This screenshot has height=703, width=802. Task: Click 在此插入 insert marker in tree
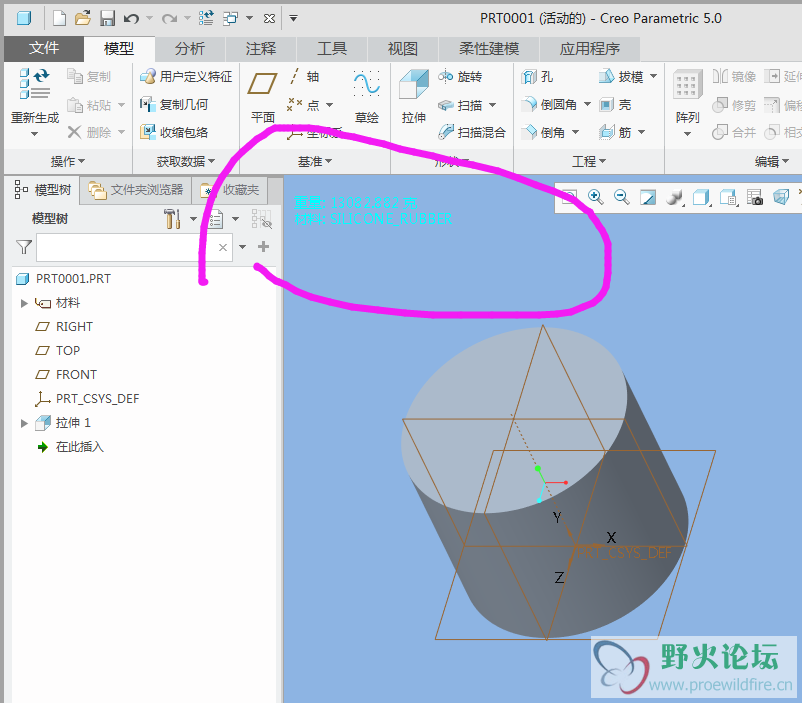(71, 447)
